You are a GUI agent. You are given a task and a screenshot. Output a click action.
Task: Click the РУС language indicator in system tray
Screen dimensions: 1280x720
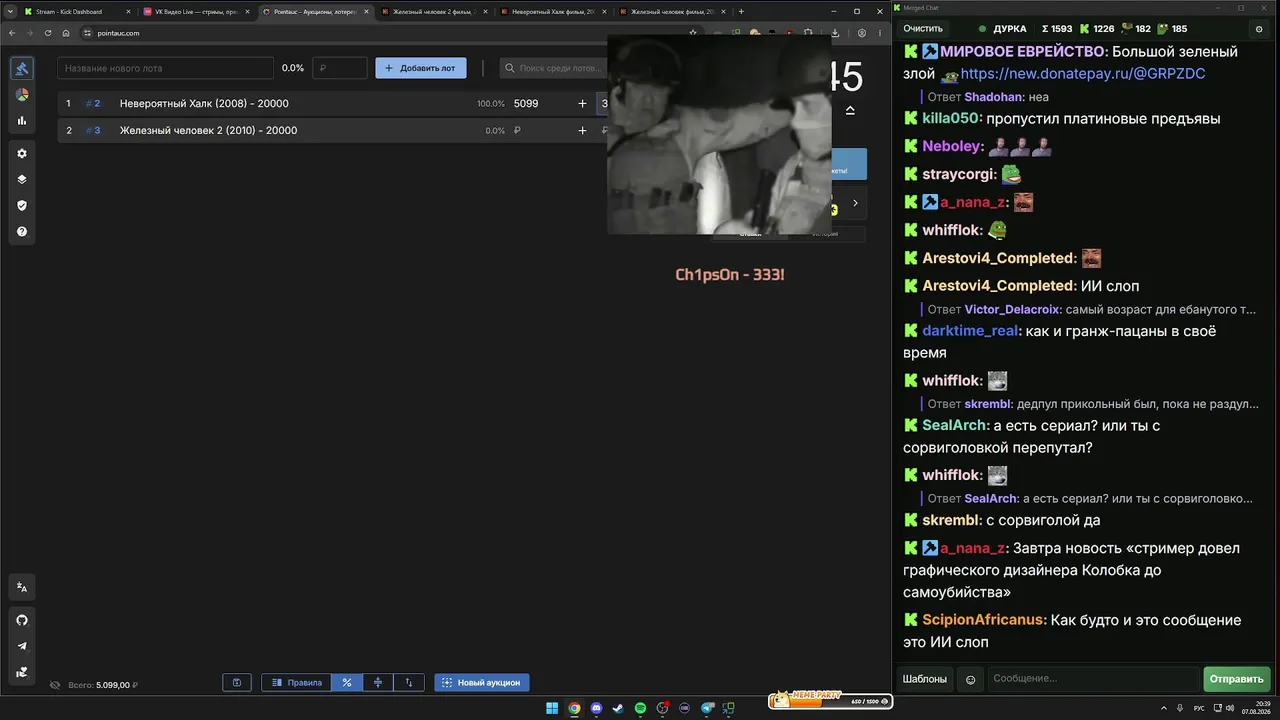coord(1199,708)
